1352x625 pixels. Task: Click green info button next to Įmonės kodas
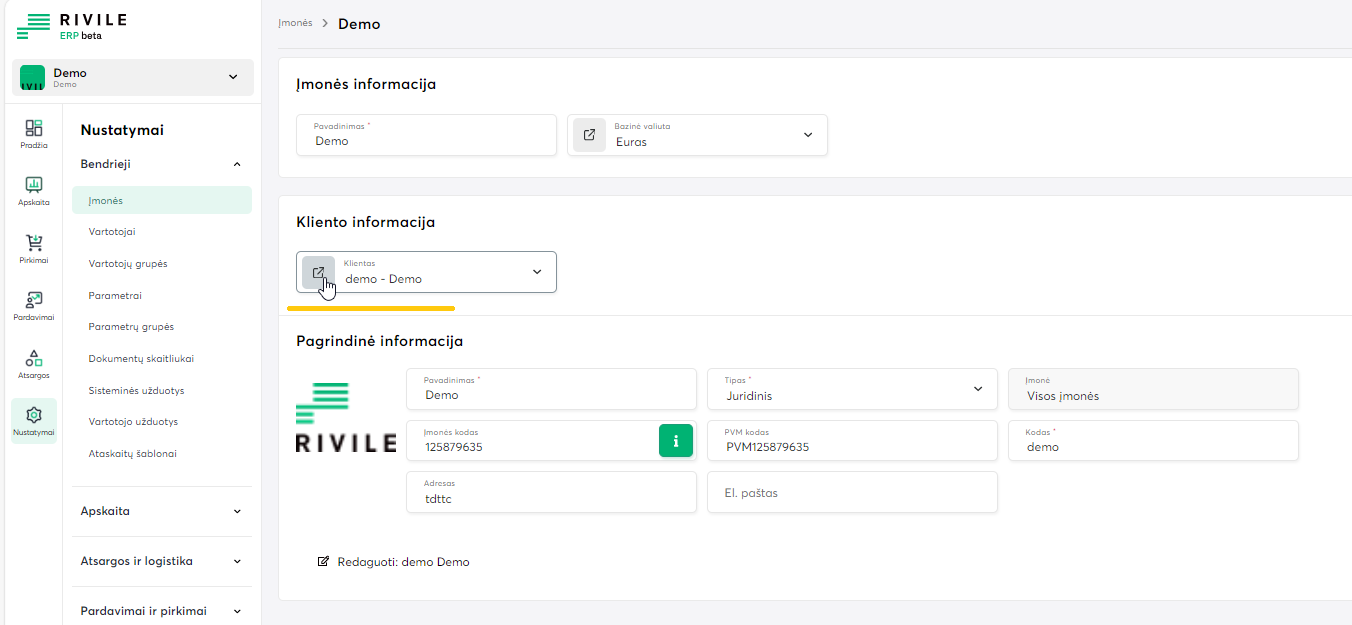tap(676, 440)
